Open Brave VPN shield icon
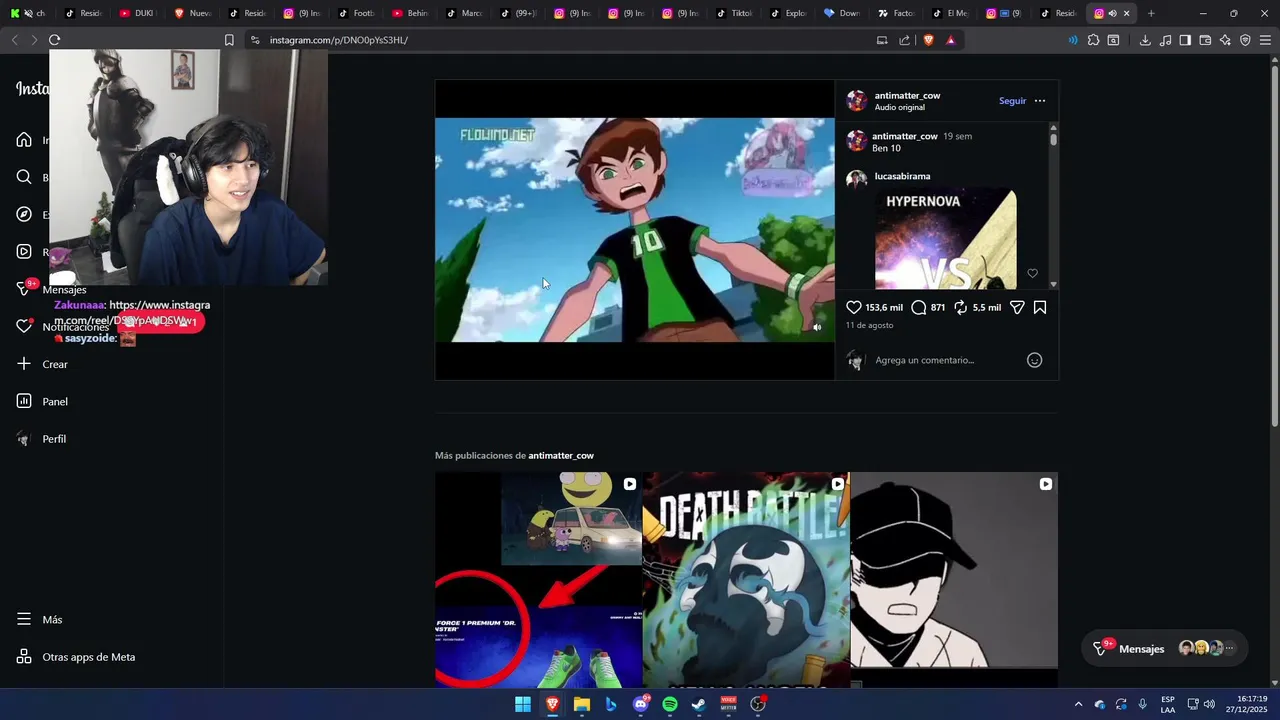This screenshot has height=720, width=1280. (1245, 40)
